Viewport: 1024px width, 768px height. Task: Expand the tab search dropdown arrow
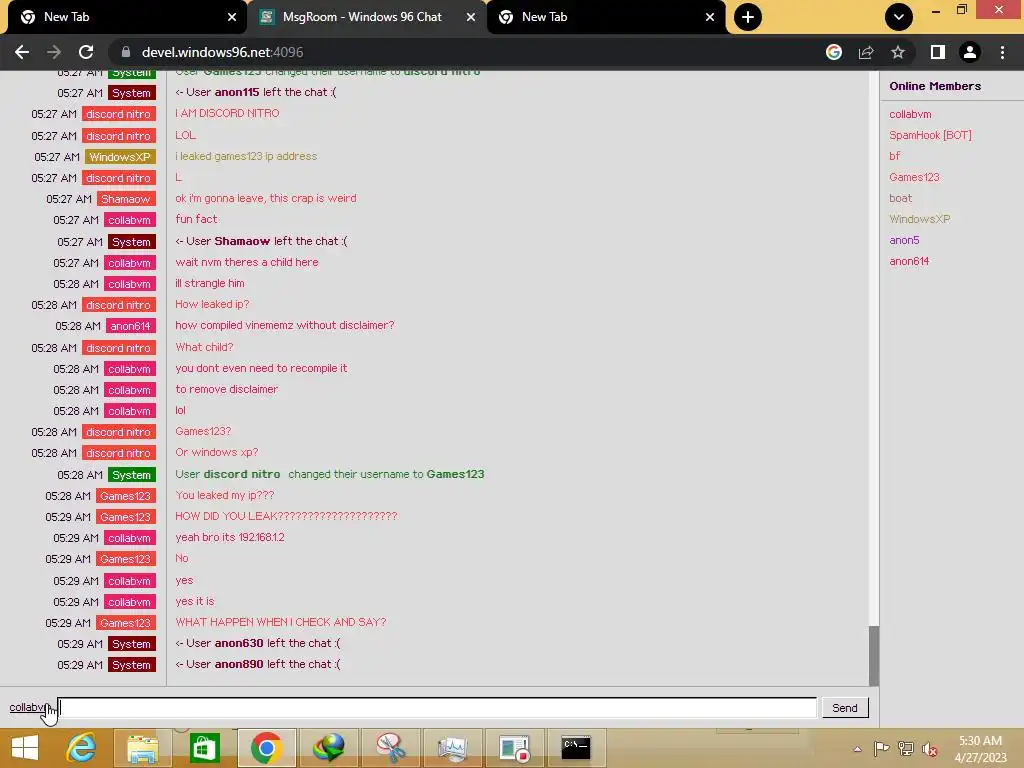pyautogui.click(x=899, y=17)
